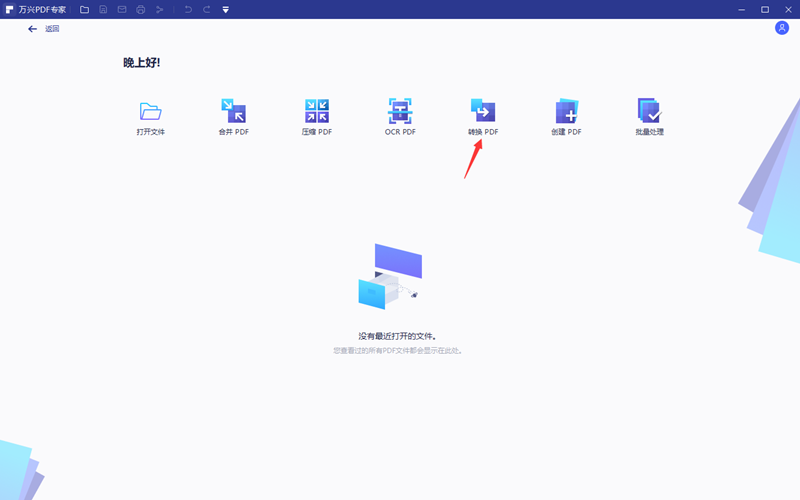Minimize the 万兴PDF专家 window

741,9
